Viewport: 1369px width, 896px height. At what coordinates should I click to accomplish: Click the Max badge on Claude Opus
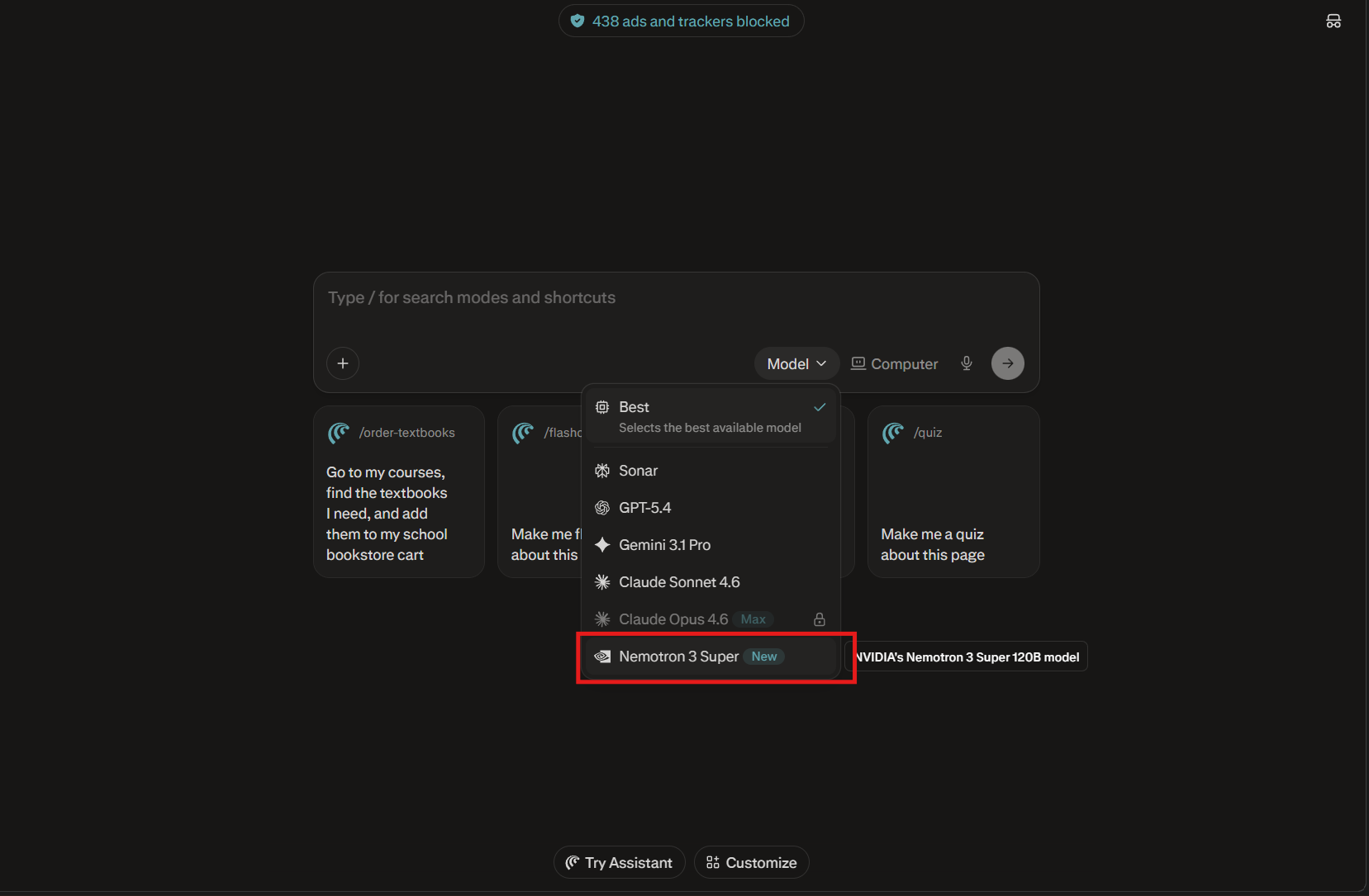click(x=753, y=619)
